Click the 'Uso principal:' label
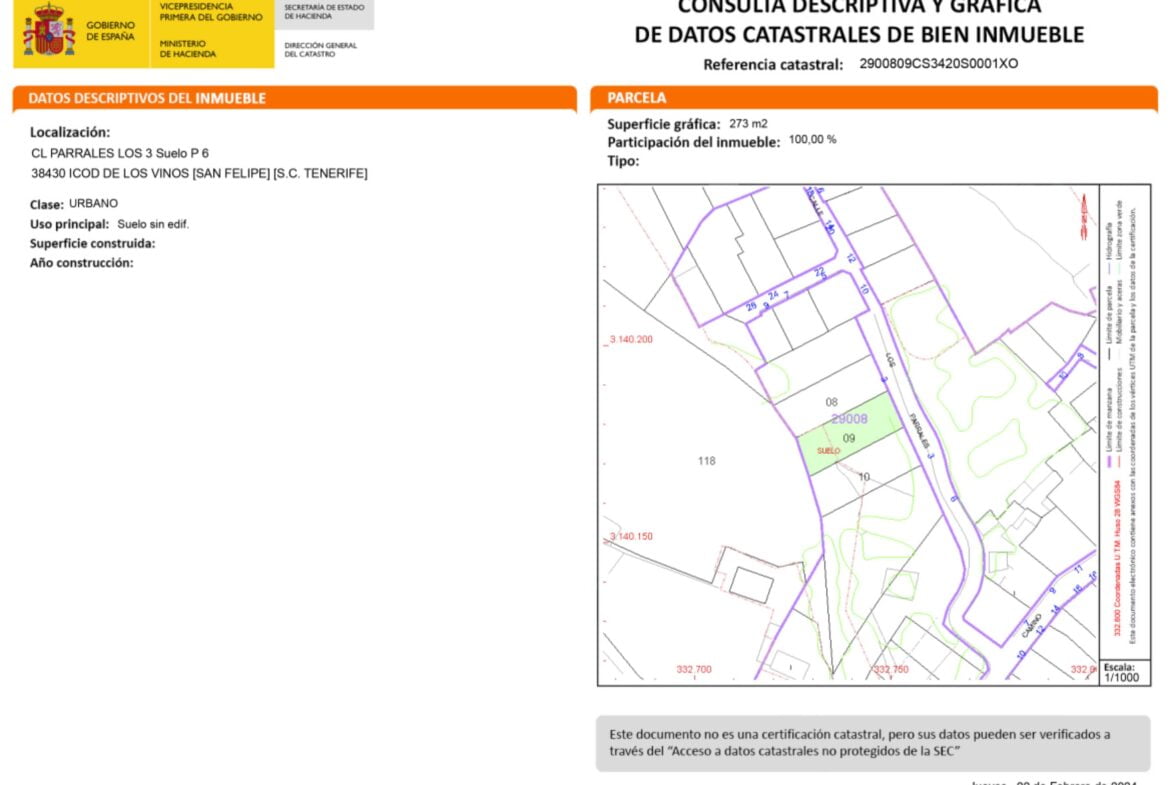The image size is (1170, 785). tap(69, 224)
